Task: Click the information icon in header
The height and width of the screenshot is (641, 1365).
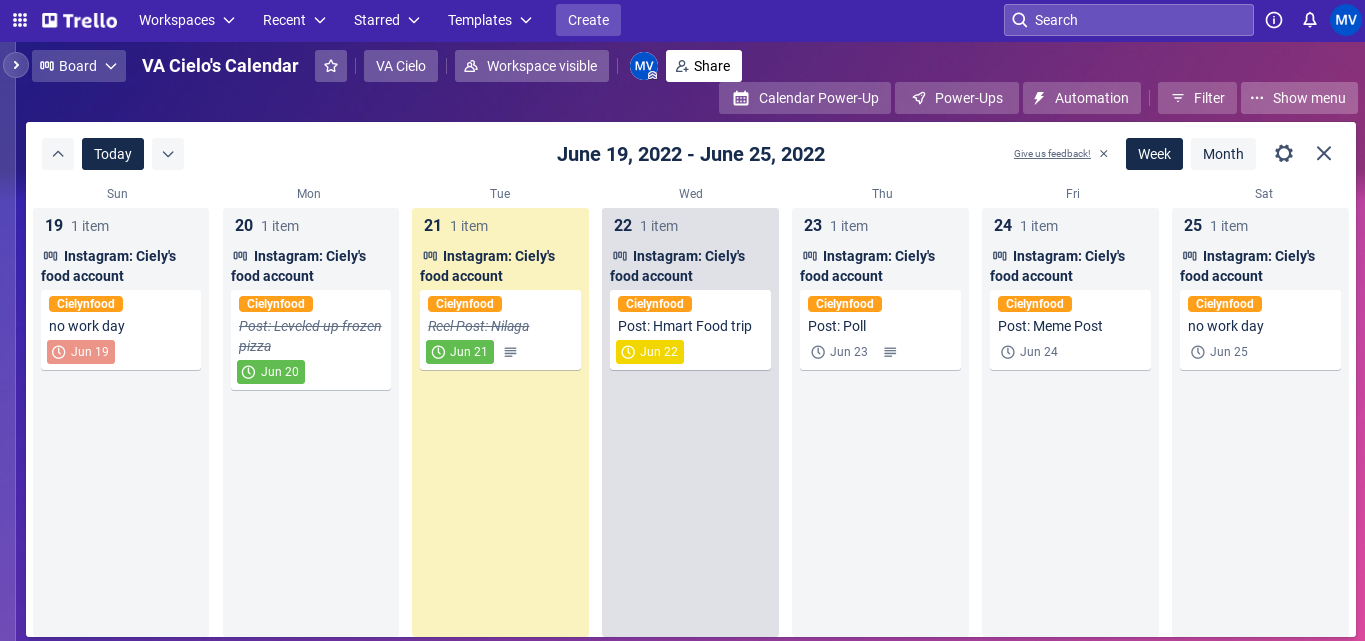Action: click(1274, 20)
